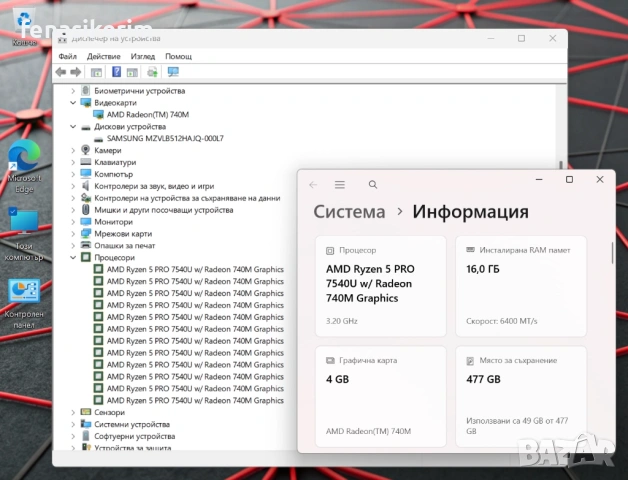Select Опашки за печат item

[125, 246]
